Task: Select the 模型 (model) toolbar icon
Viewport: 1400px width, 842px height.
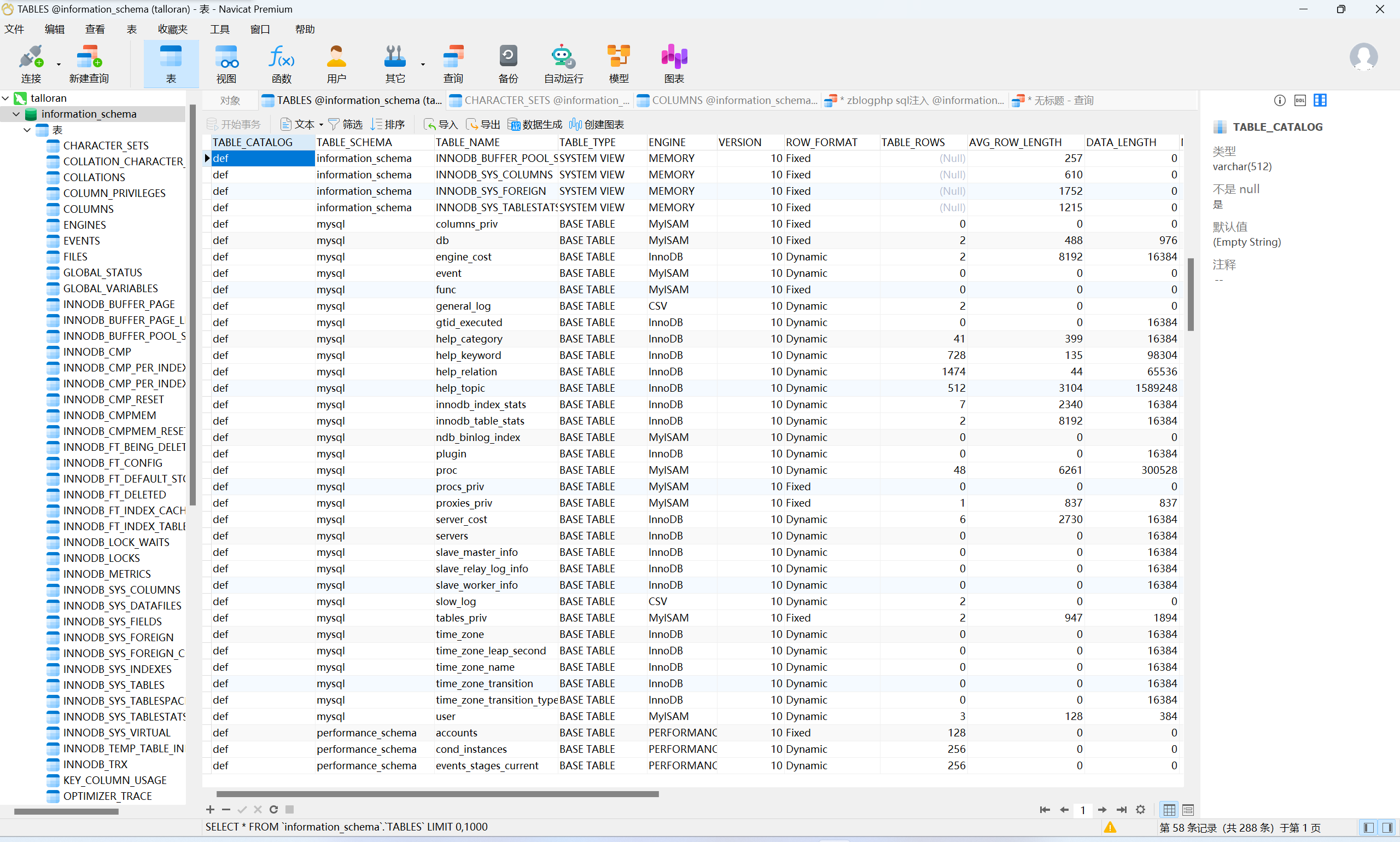Action: point(618,63)
